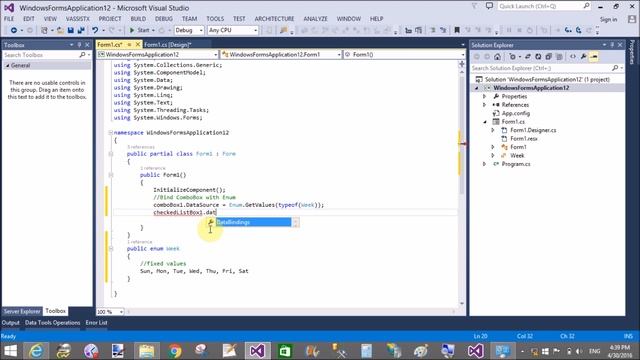Open the zoom 100 % dropdown
The width and height of the screenshot is (640, 360).
(121, 312)
